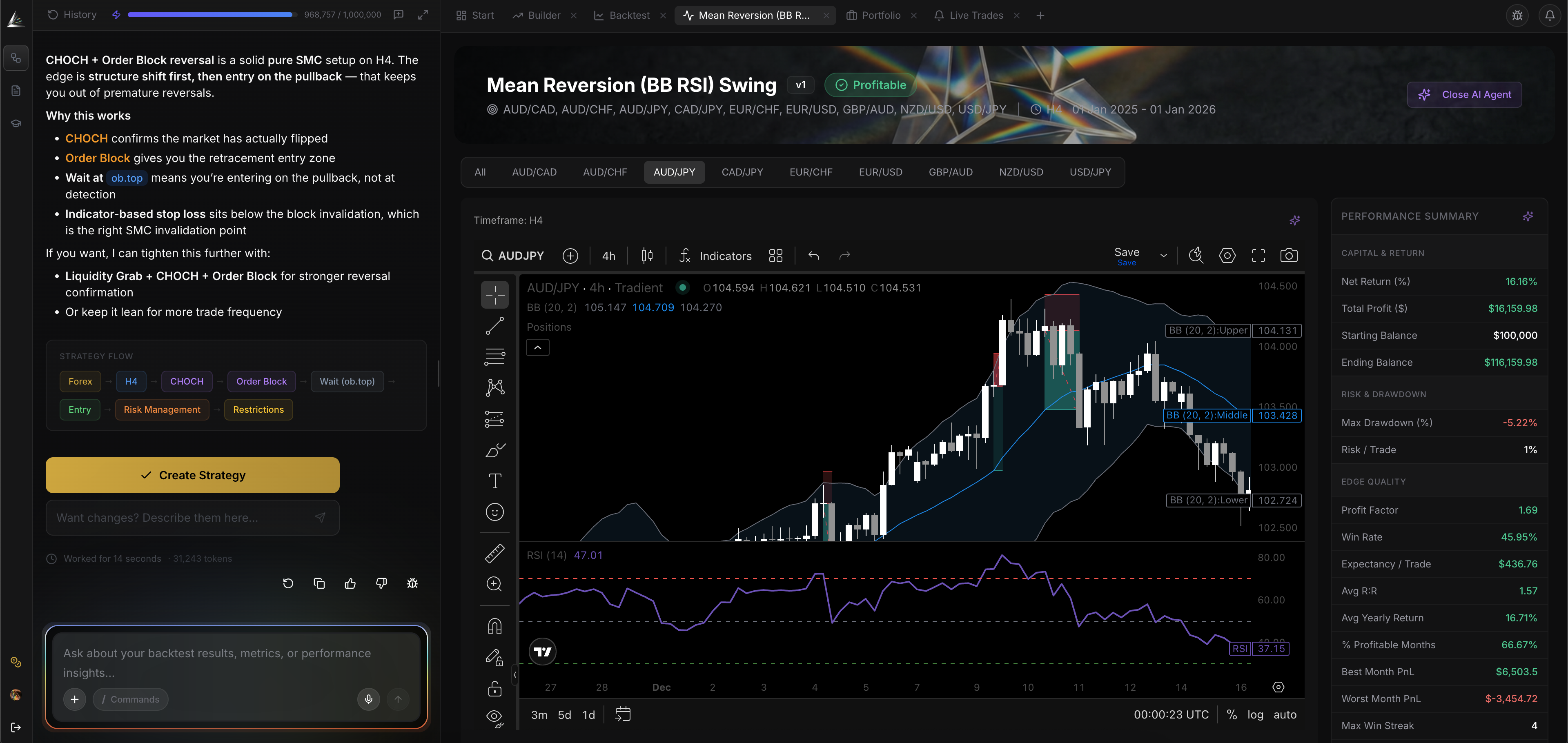Viewport: 1568px width, 743px height.
Task: Select the USD/JPY pair tab
Action: point(1090,172)
